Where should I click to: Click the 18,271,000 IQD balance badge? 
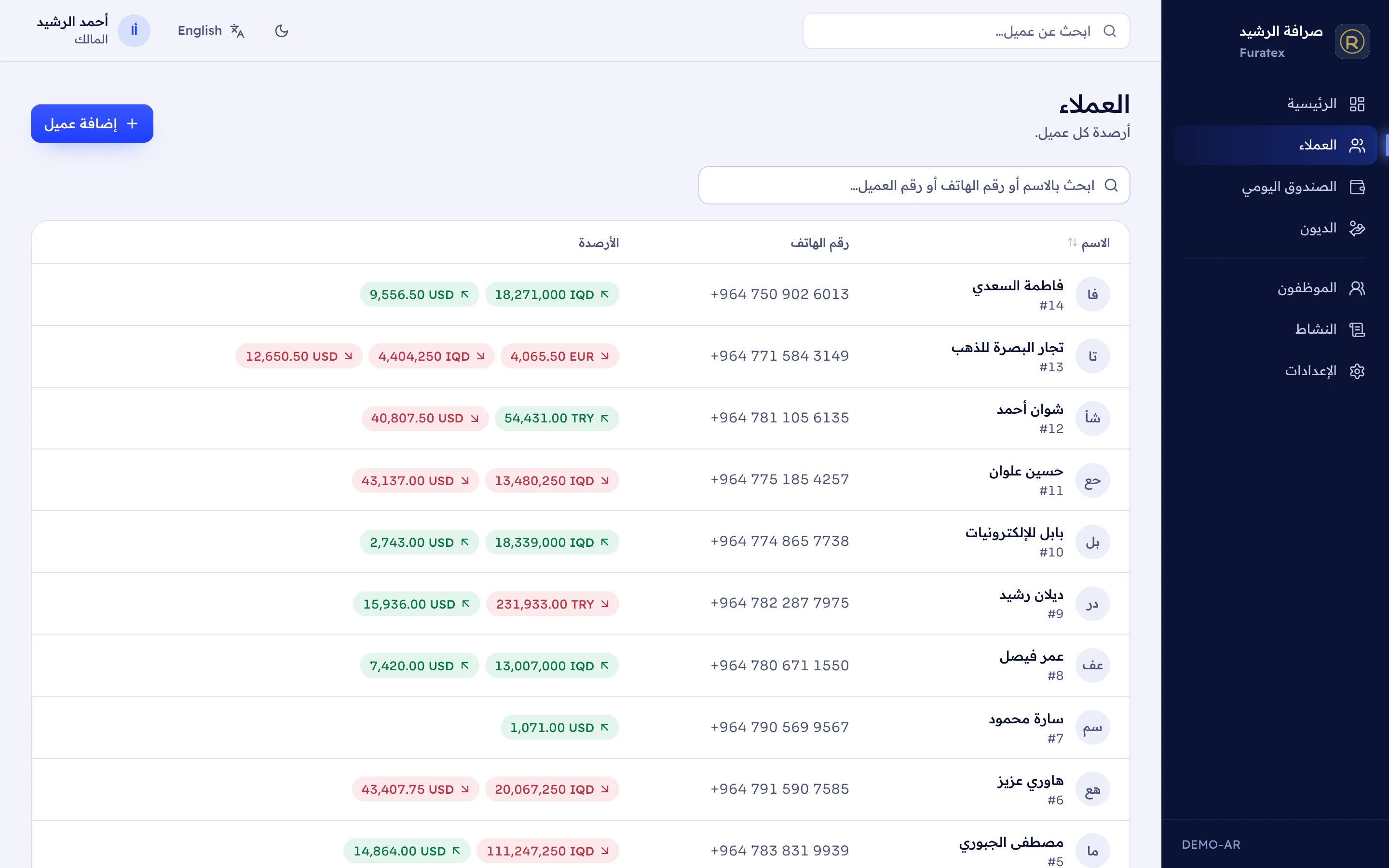552,295
